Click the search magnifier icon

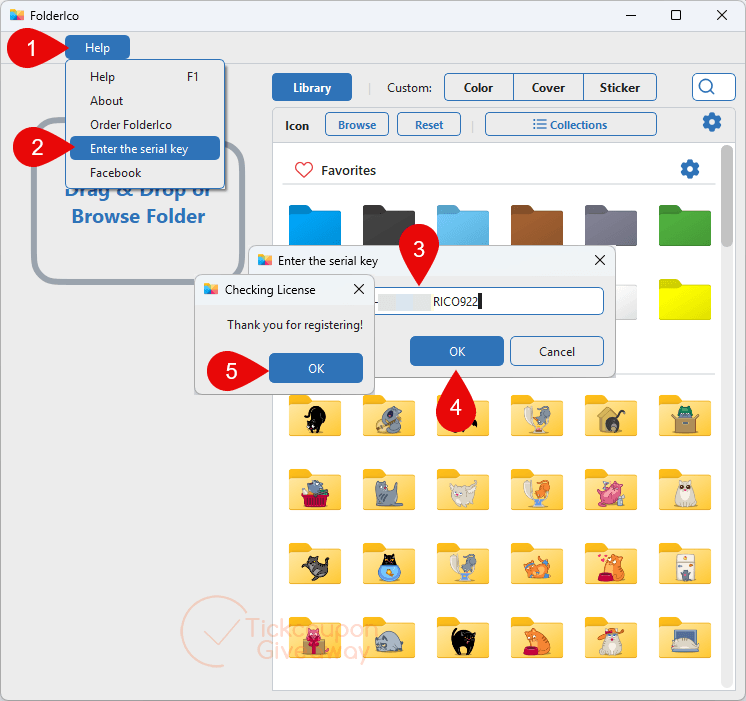pos(706,87)
